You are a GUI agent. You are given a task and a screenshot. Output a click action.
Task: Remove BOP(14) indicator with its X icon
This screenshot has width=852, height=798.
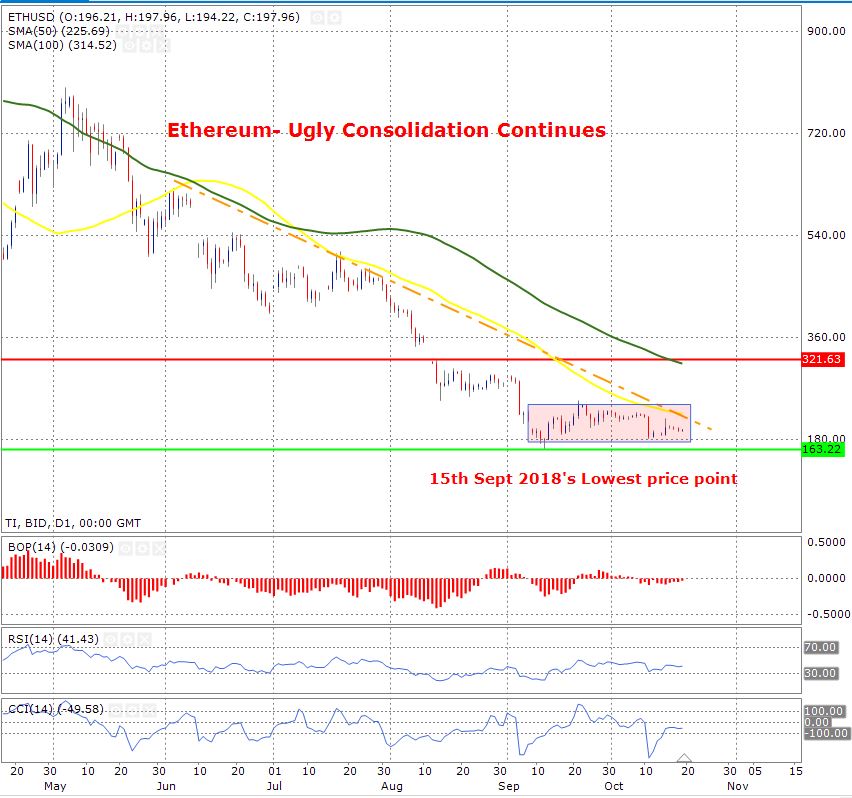click(x=159, y=548)
